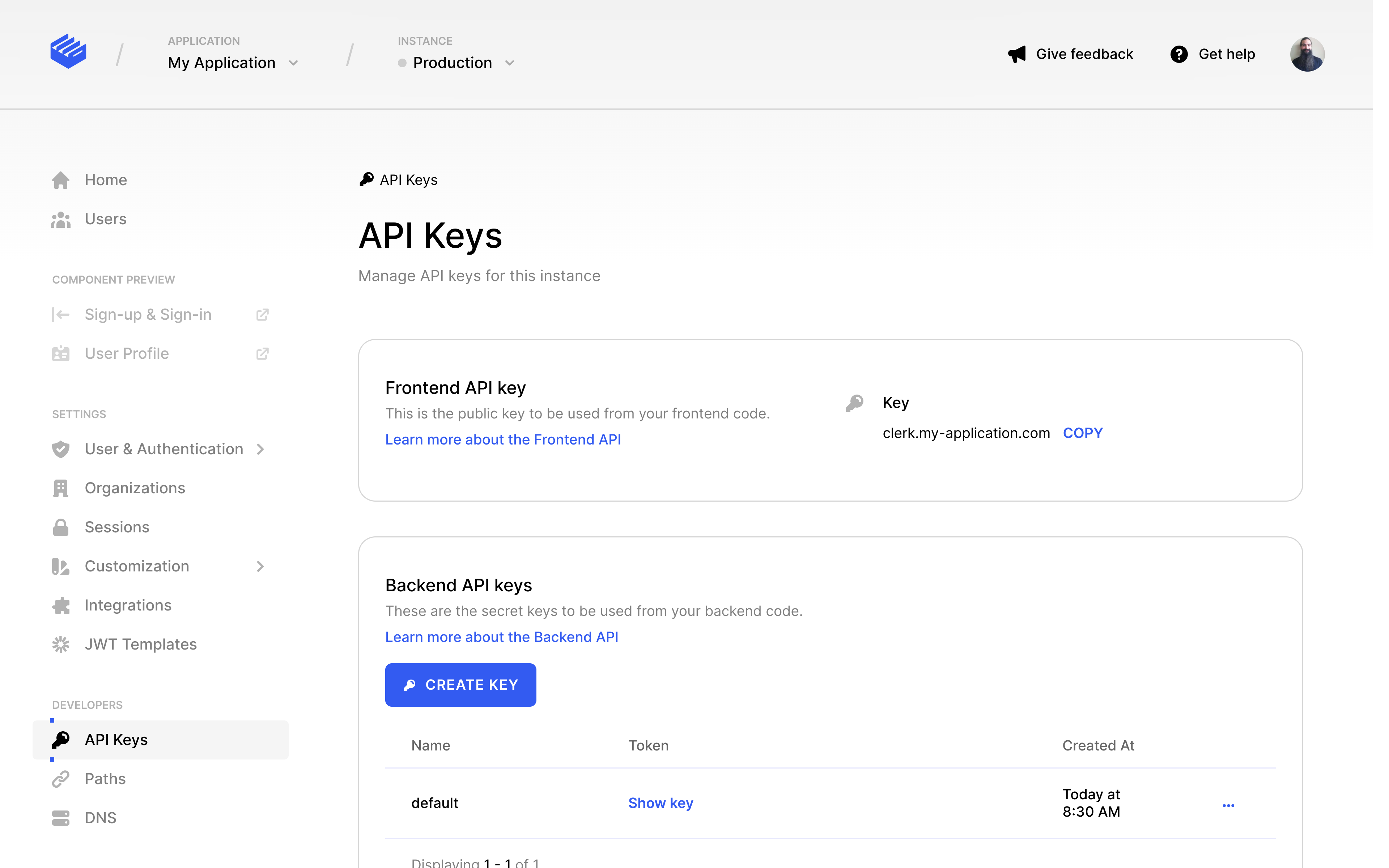
Task: Click the API Keys key icon in sidebar
Action: 60,739
